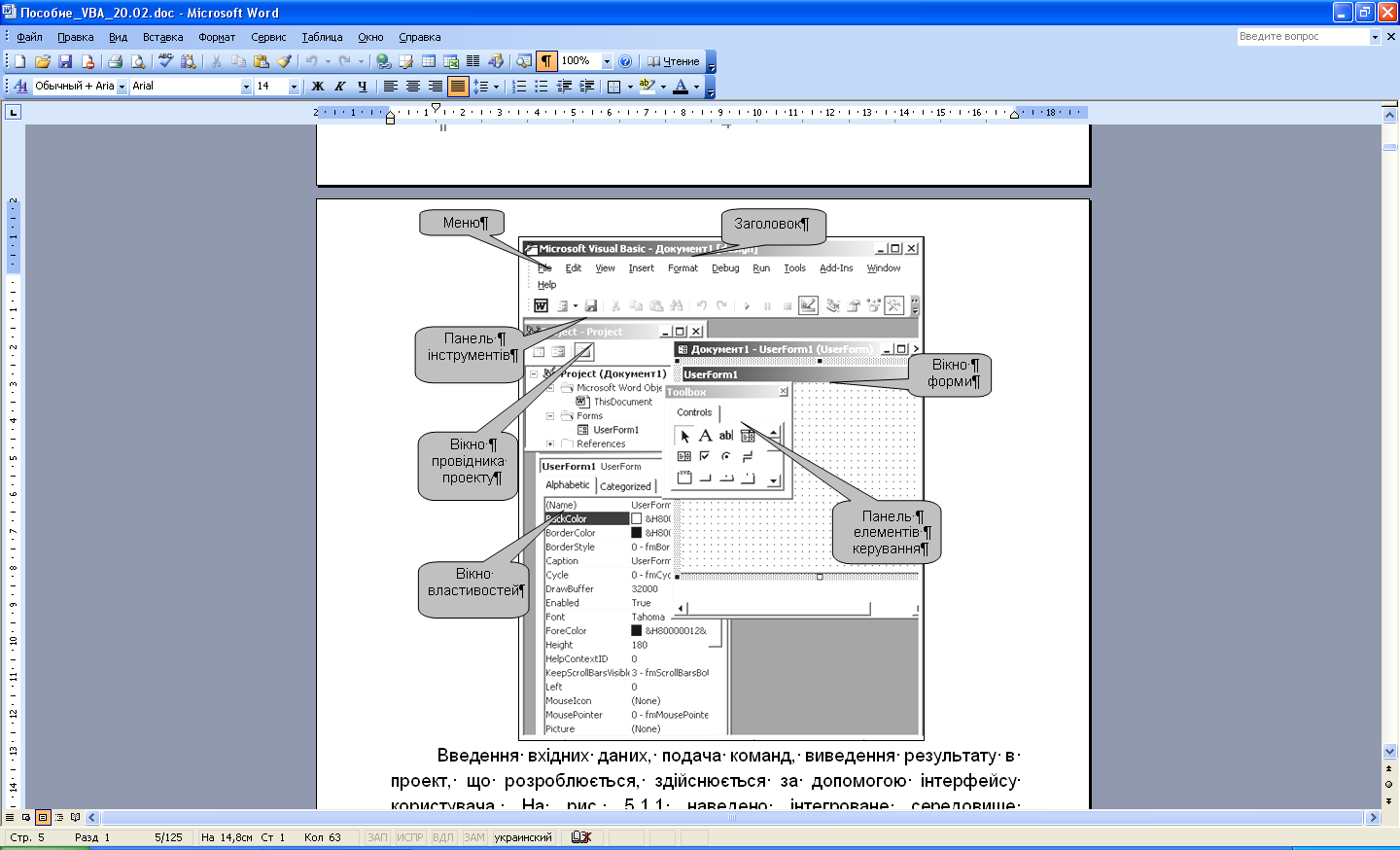Click the spelling status book icon
This screenshot has width=1400, height=850.
[581, 837]
